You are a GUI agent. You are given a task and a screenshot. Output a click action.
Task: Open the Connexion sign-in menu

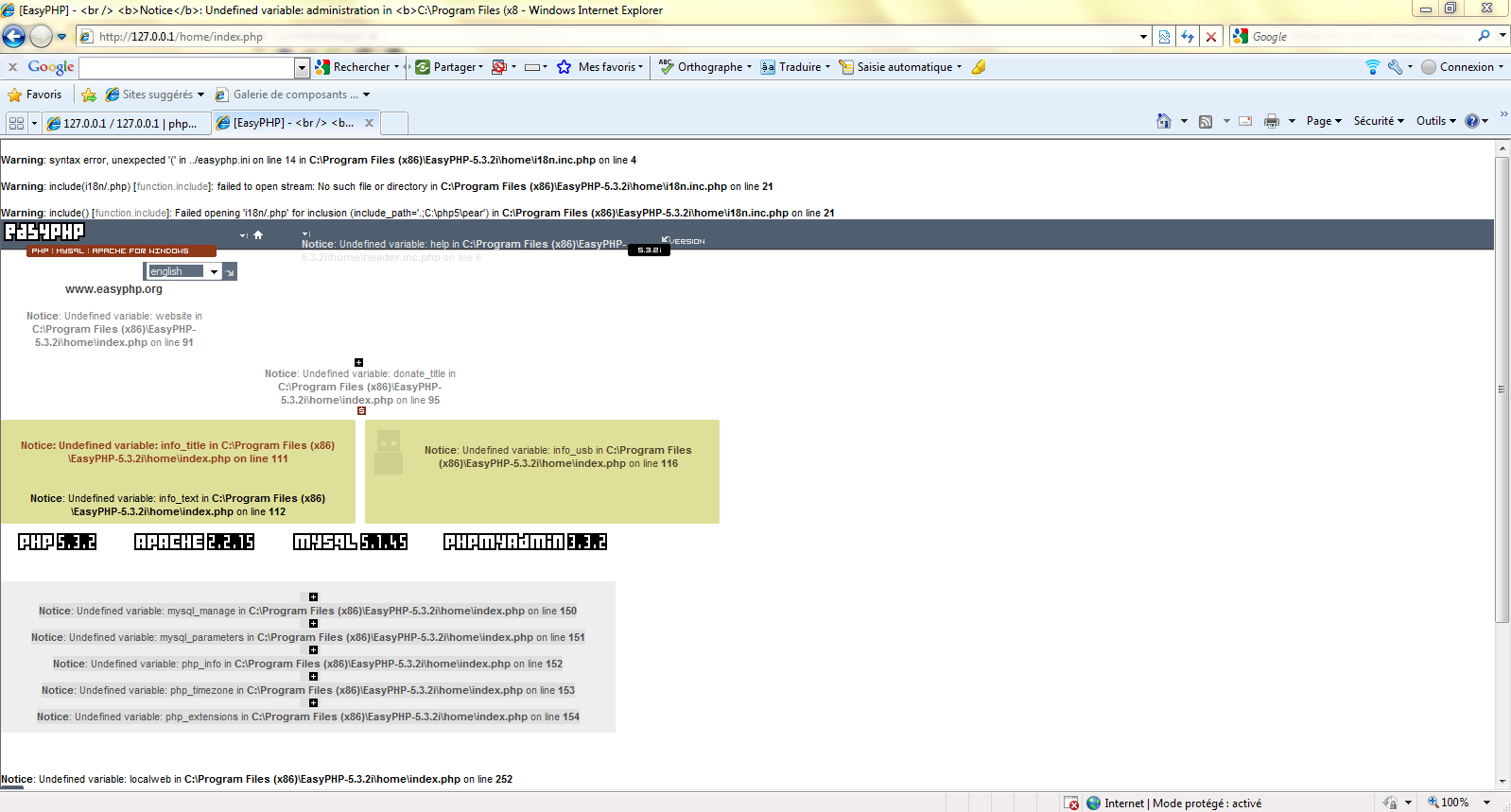pos(1462,67)
